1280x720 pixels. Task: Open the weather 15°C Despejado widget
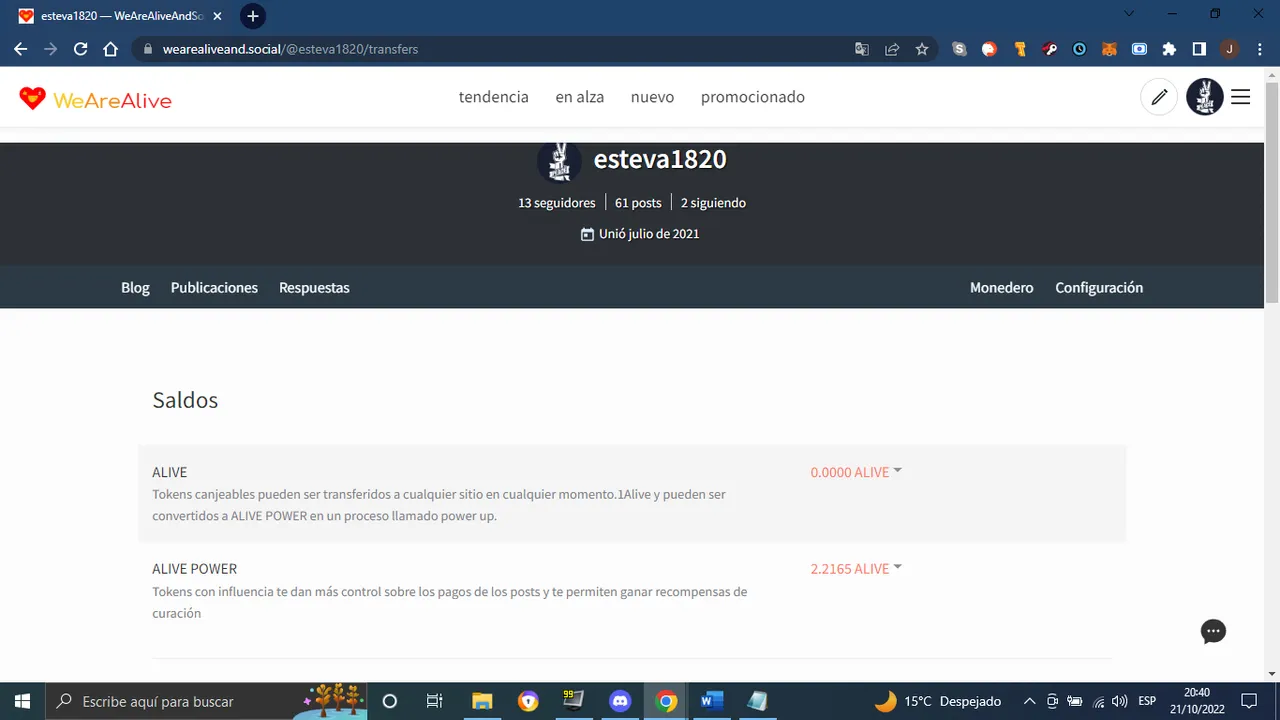(938, 701)
